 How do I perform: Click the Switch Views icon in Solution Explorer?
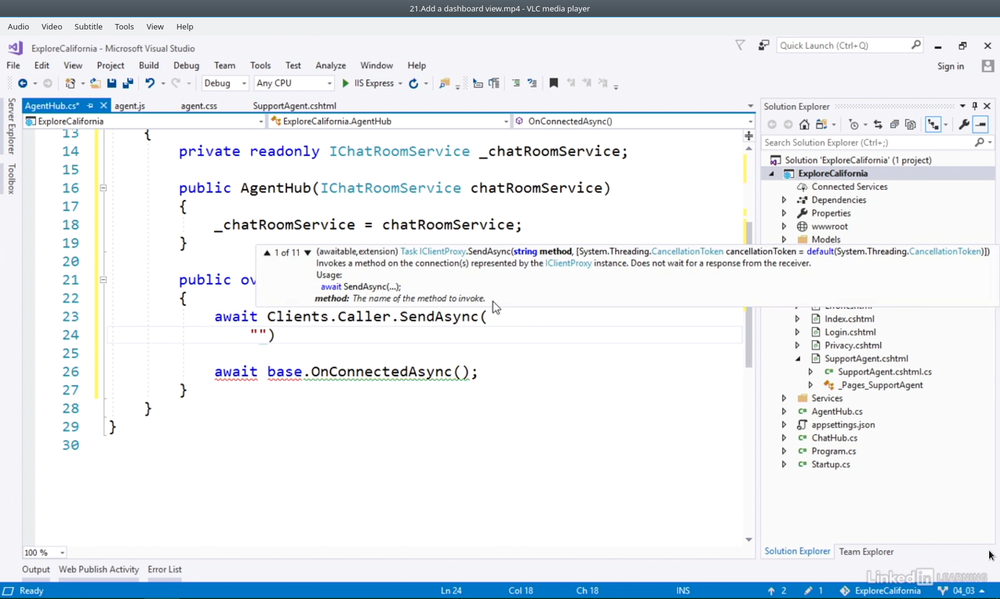coord(821,124)
